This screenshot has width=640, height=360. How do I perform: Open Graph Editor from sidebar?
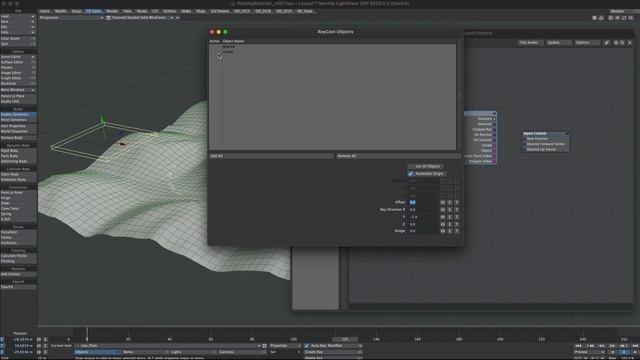(x=18, y=78)
